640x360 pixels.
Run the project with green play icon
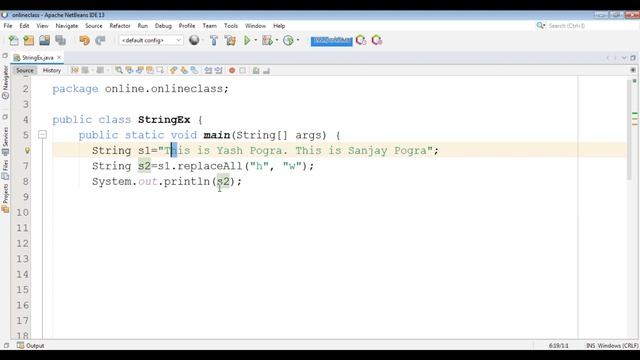coord(247,40)
